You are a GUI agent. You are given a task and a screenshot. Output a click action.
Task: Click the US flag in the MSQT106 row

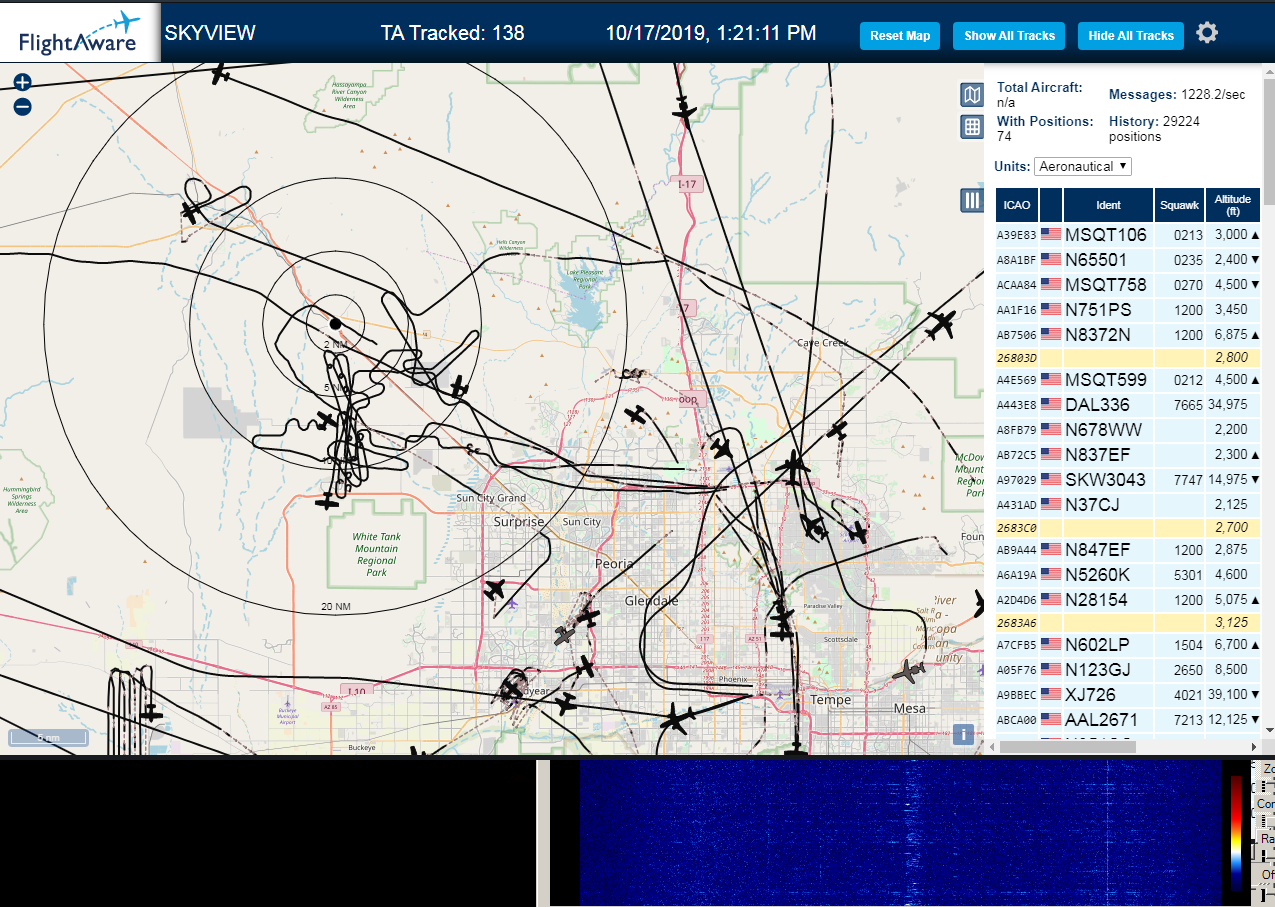1051,235
